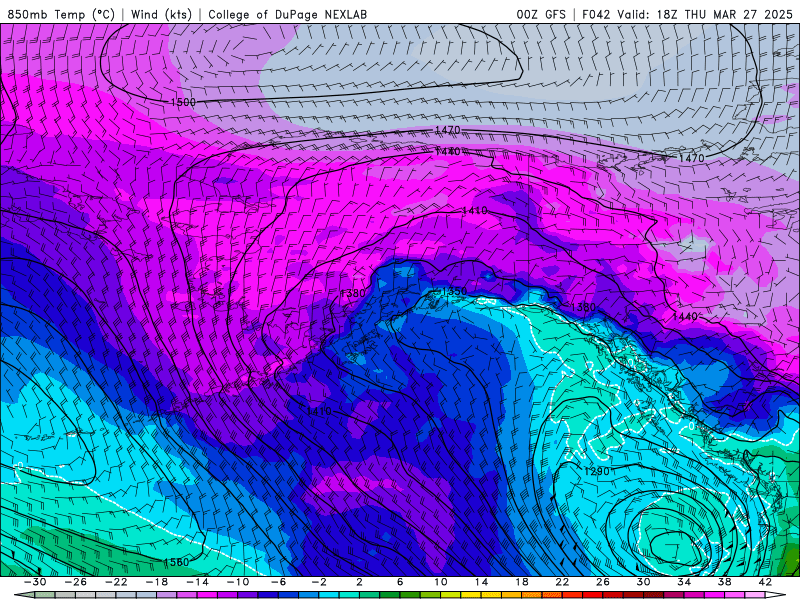Select the '00Z GFS' model run label
Image resolution: width=800 pixels, height=600 pixels.
541,14
